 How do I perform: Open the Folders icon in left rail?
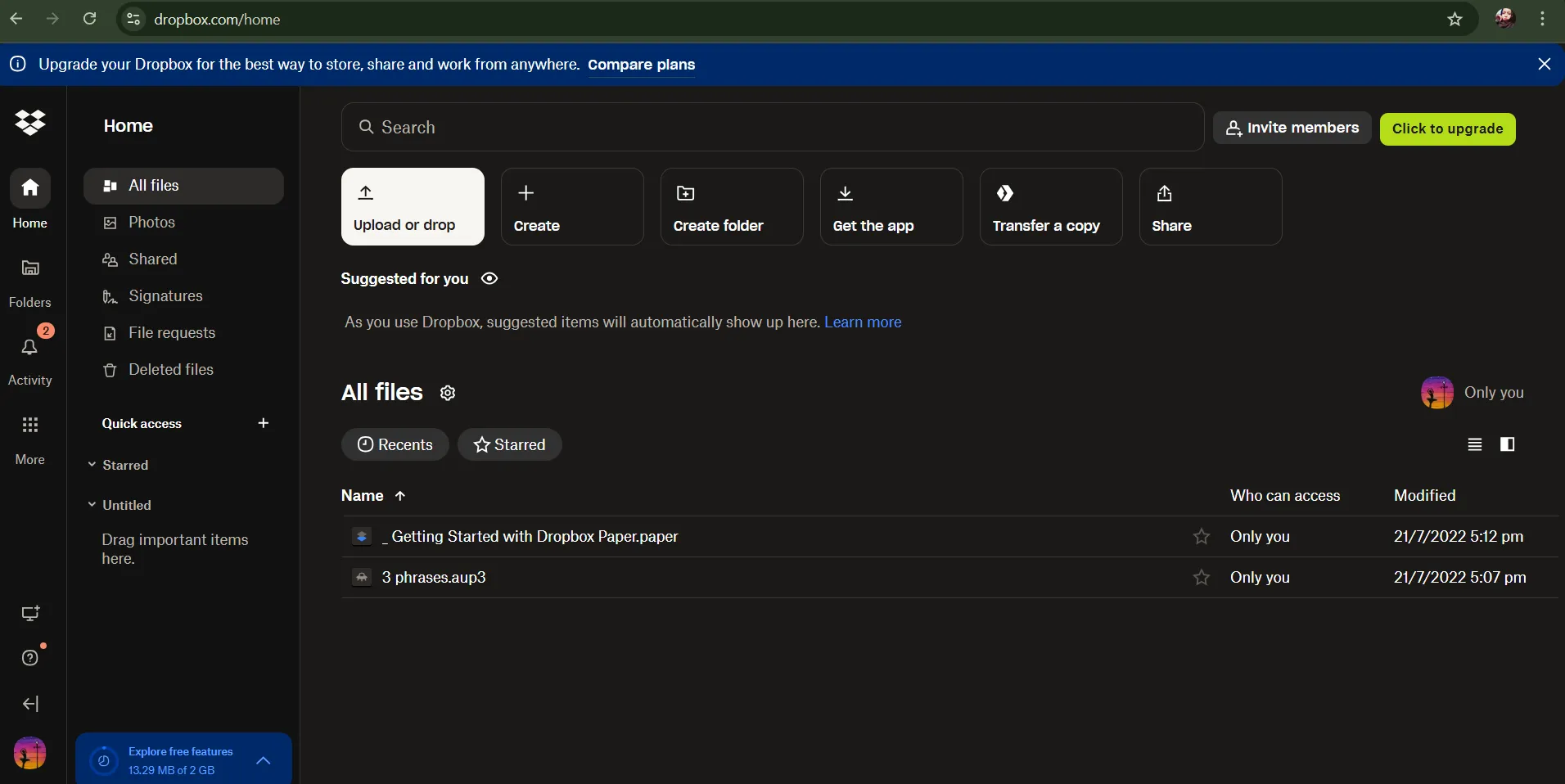(30, 268)
